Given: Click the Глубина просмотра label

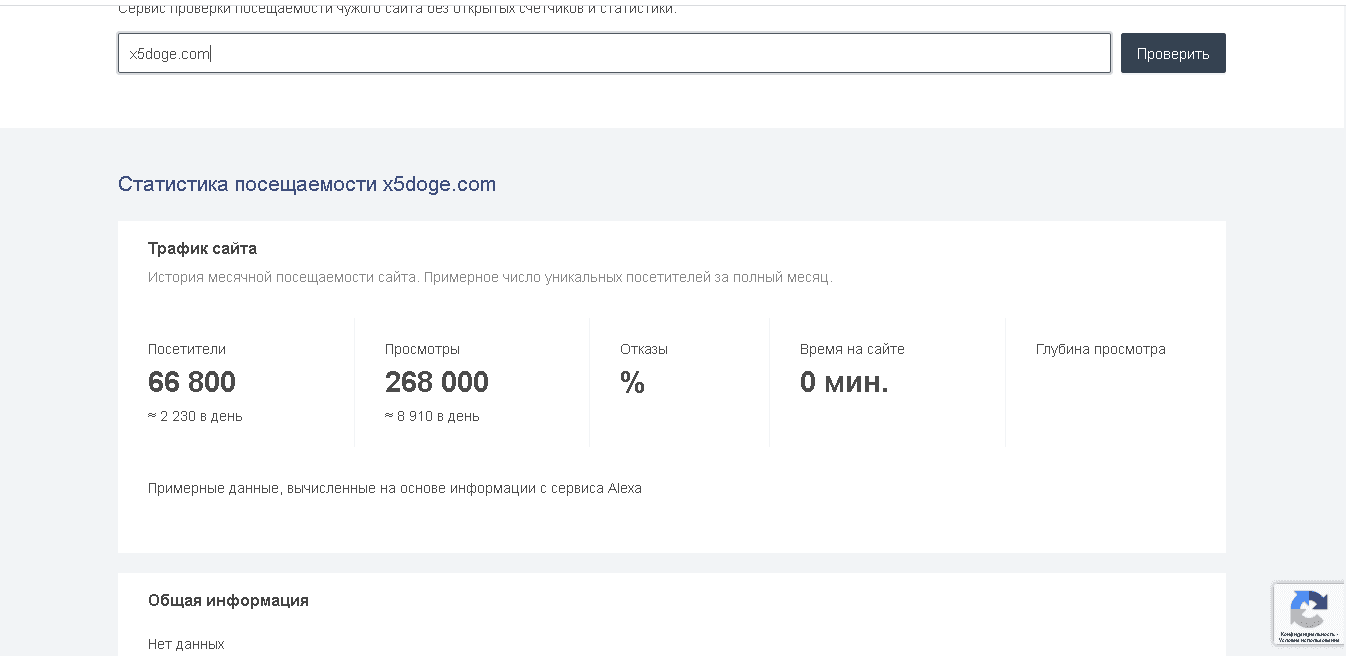Looking at the screenshot, I should pyautogui.click(x=1100, y=349).
